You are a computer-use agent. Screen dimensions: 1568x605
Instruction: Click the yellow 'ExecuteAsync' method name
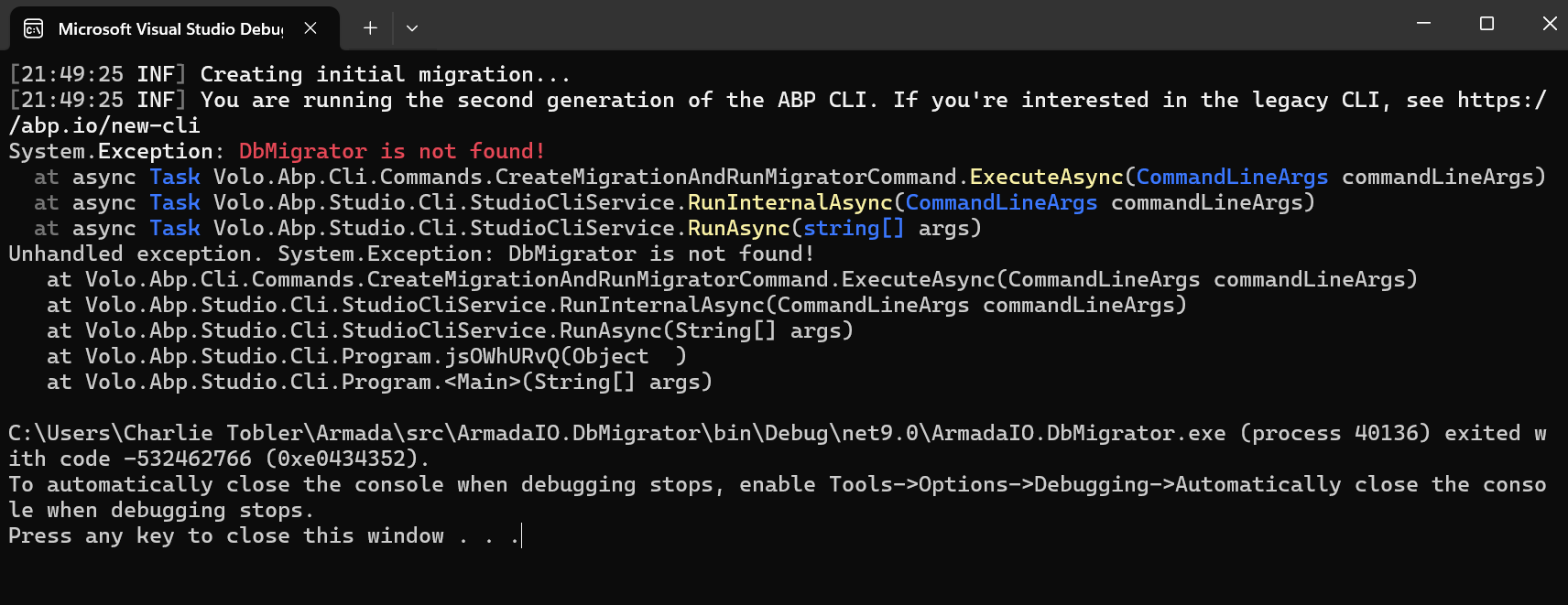pyautogui.click(x=1046, y=177)
